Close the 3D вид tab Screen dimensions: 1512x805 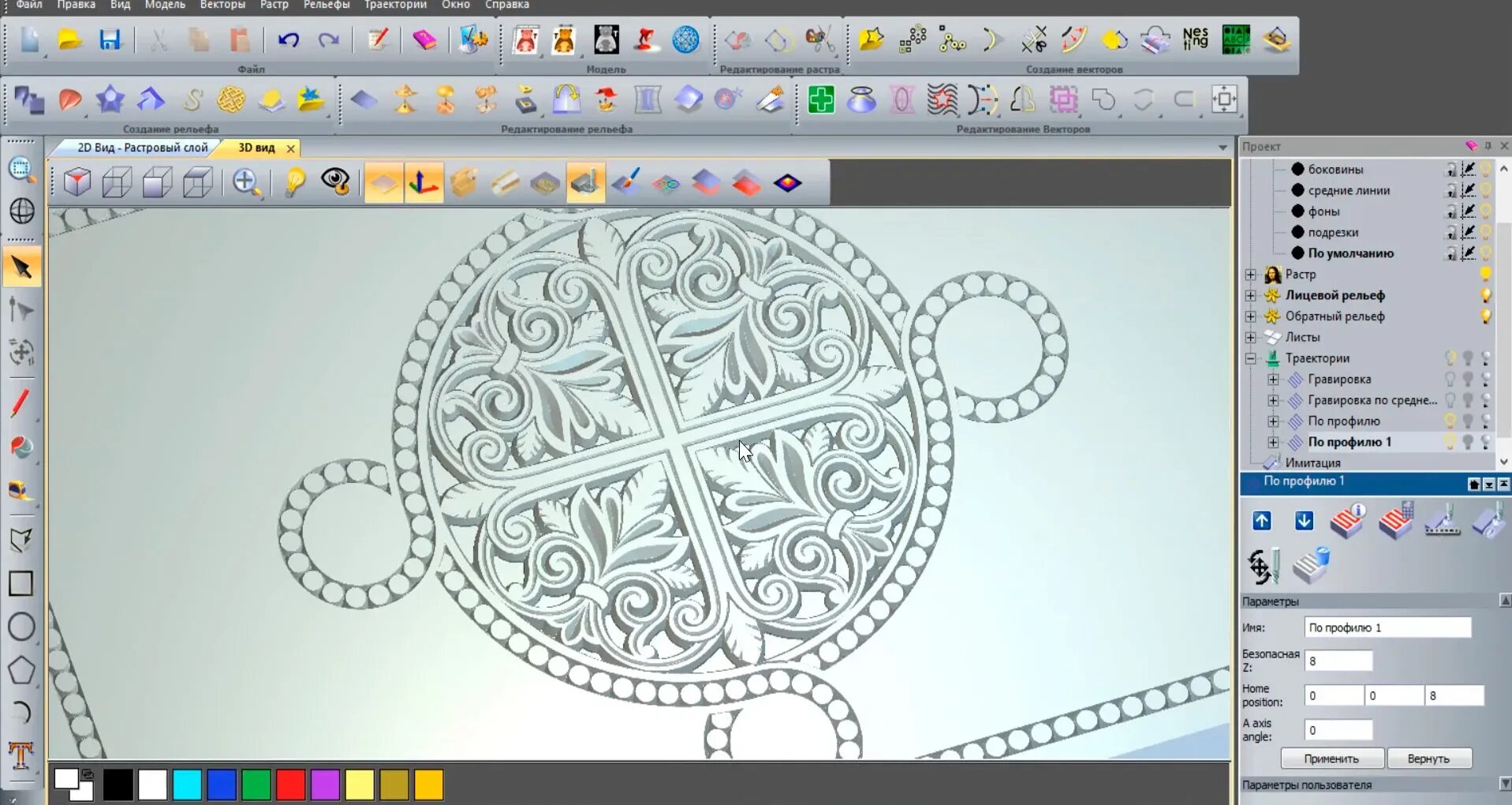(291, 148)
